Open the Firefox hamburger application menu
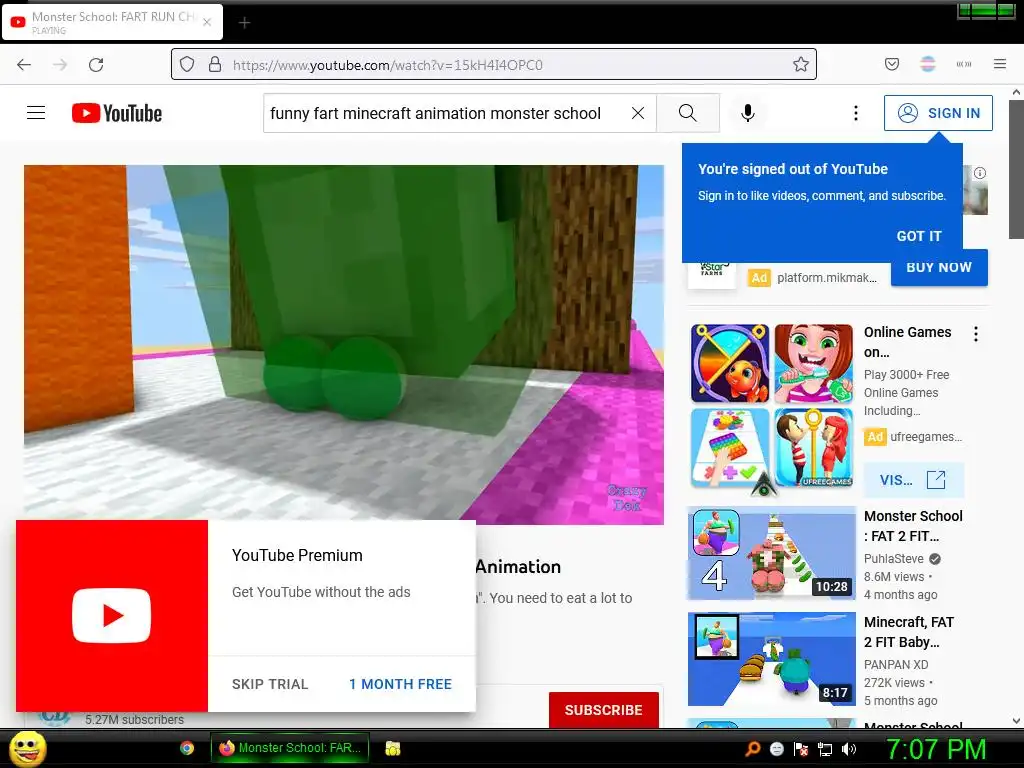Viewport: 1024px width, 768px height. [x=1000, y=64]
